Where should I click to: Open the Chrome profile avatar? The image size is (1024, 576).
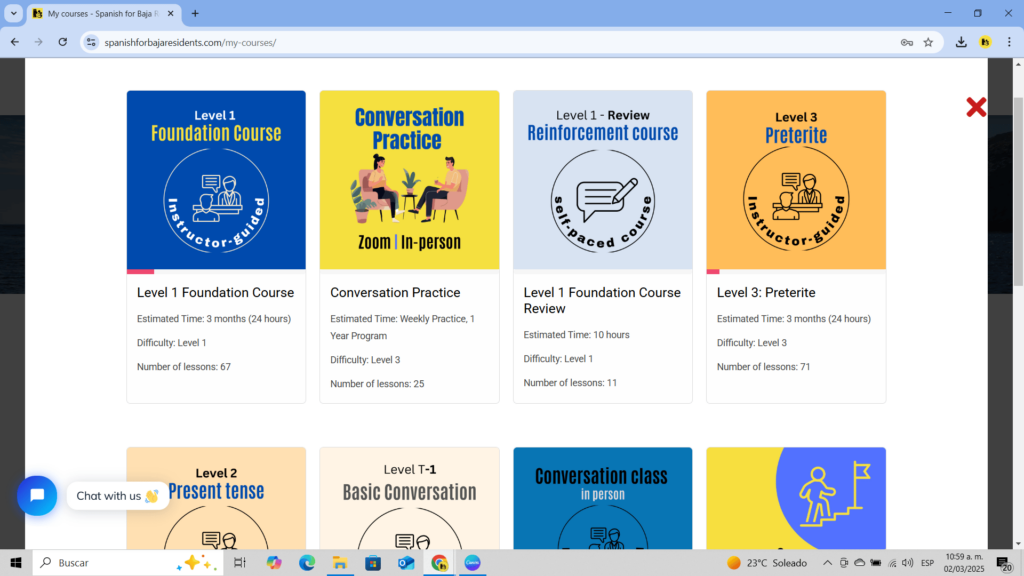point(985,42)
